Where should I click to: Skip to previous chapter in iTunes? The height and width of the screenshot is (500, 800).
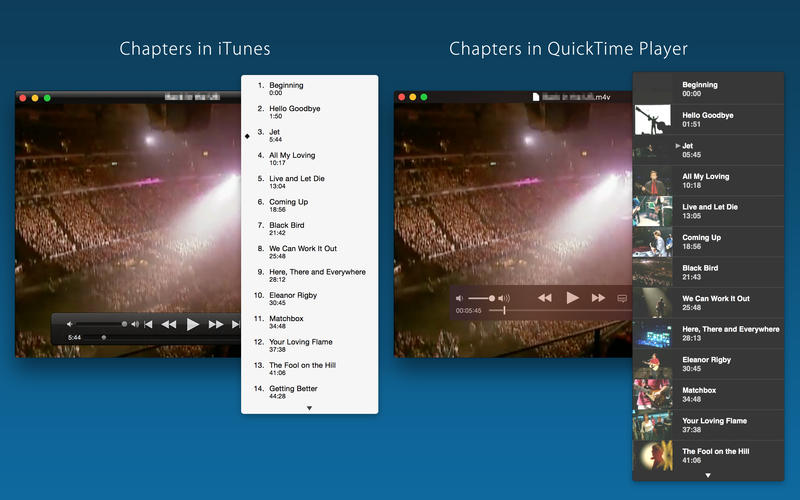pos(149,324)
